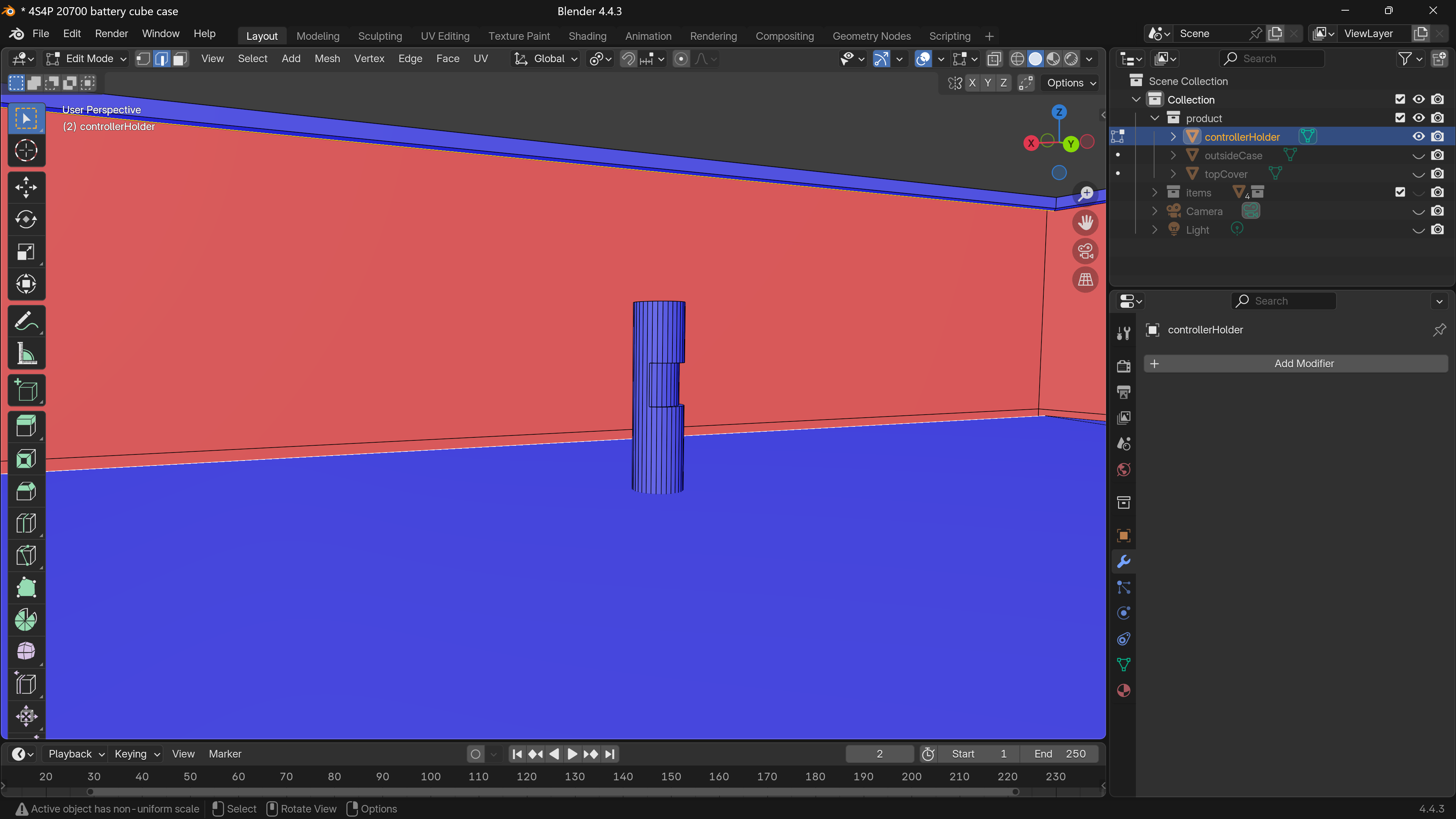Open the Mesh menu

tap(327, 59)
